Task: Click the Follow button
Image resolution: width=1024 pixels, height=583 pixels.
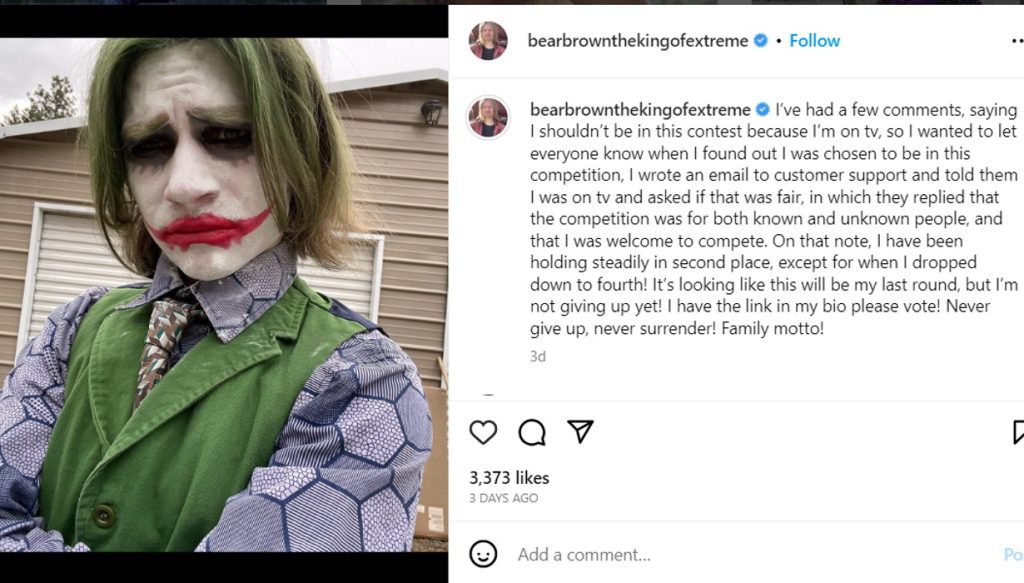Action: 814,41
